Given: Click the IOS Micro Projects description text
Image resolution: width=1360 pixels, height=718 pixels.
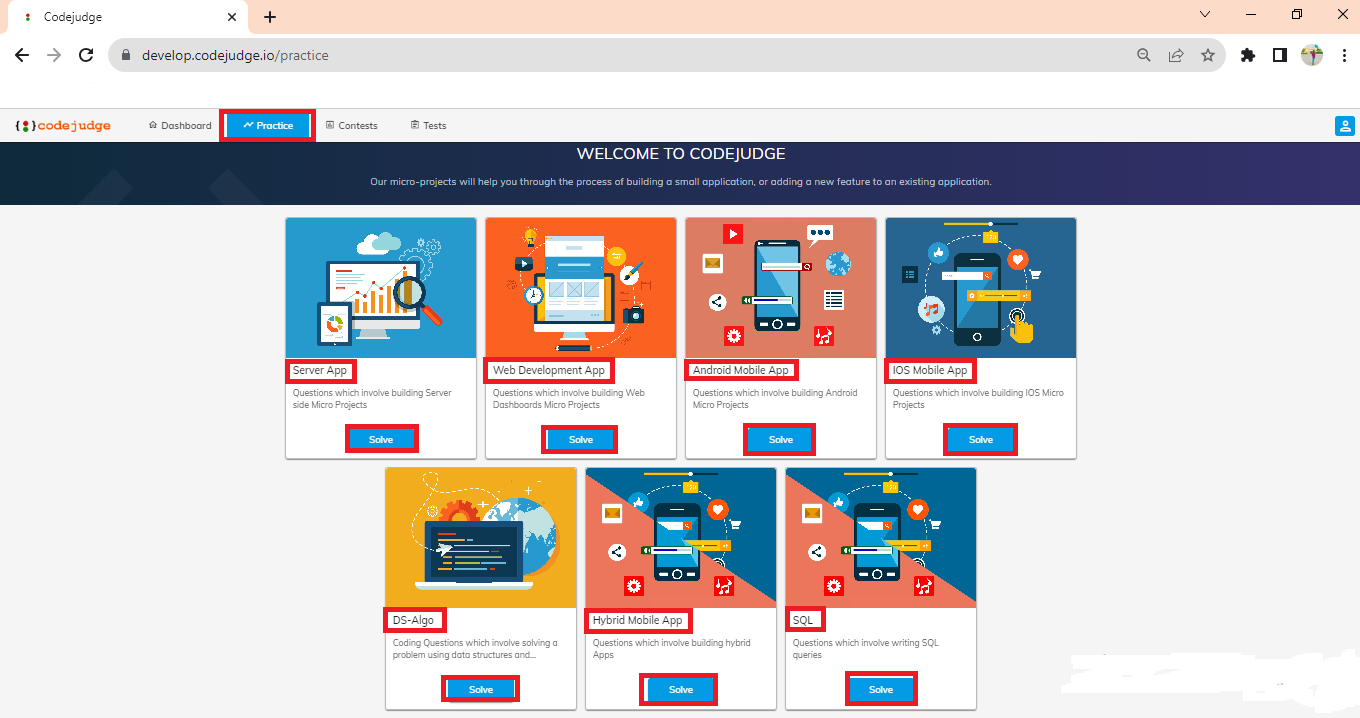Looking at the screenshot, I should (978, 399).
